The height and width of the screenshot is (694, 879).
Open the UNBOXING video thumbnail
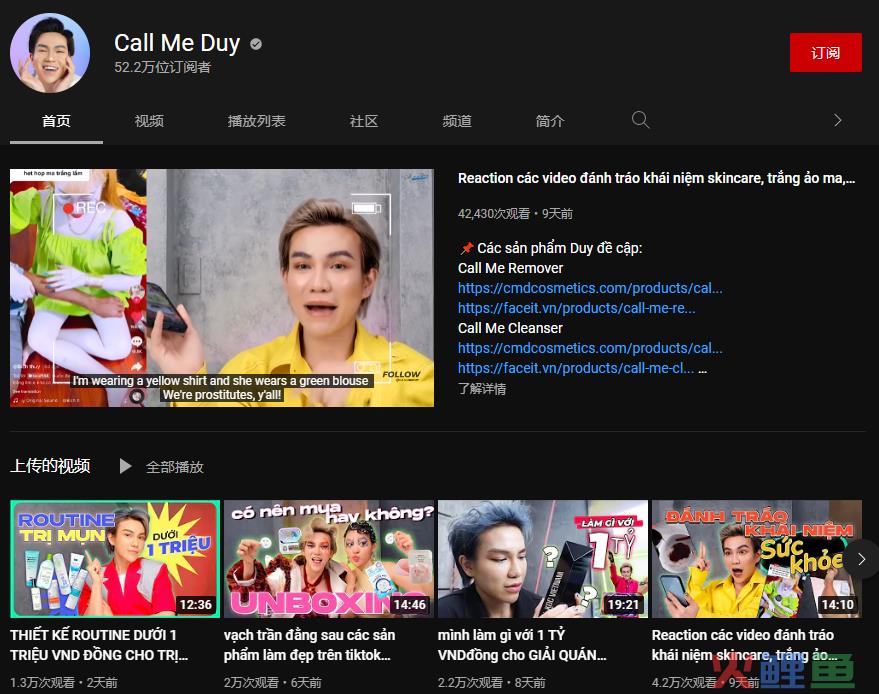pos(329,559)
